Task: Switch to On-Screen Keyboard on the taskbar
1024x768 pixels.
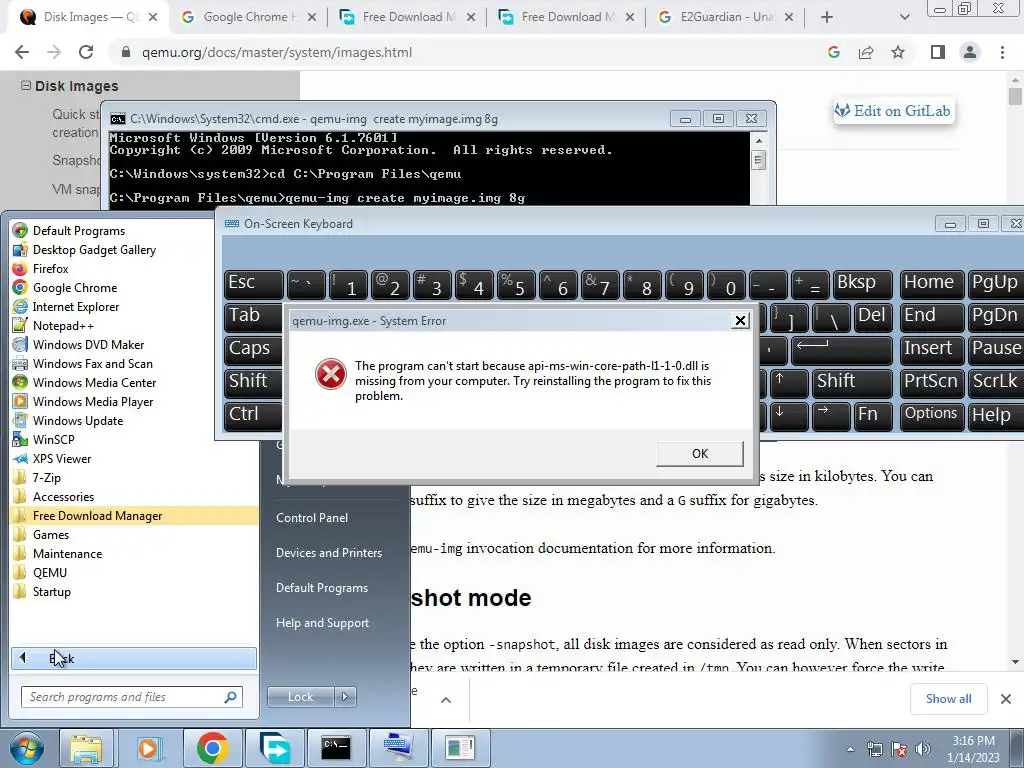Action: point(398,748)
